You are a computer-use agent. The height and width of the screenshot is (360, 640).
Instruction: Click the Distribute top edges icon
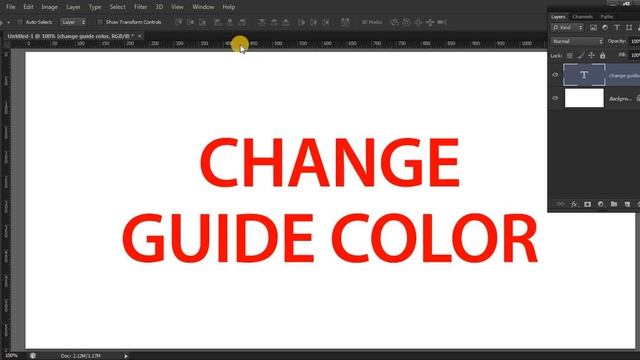pos(262,22)
